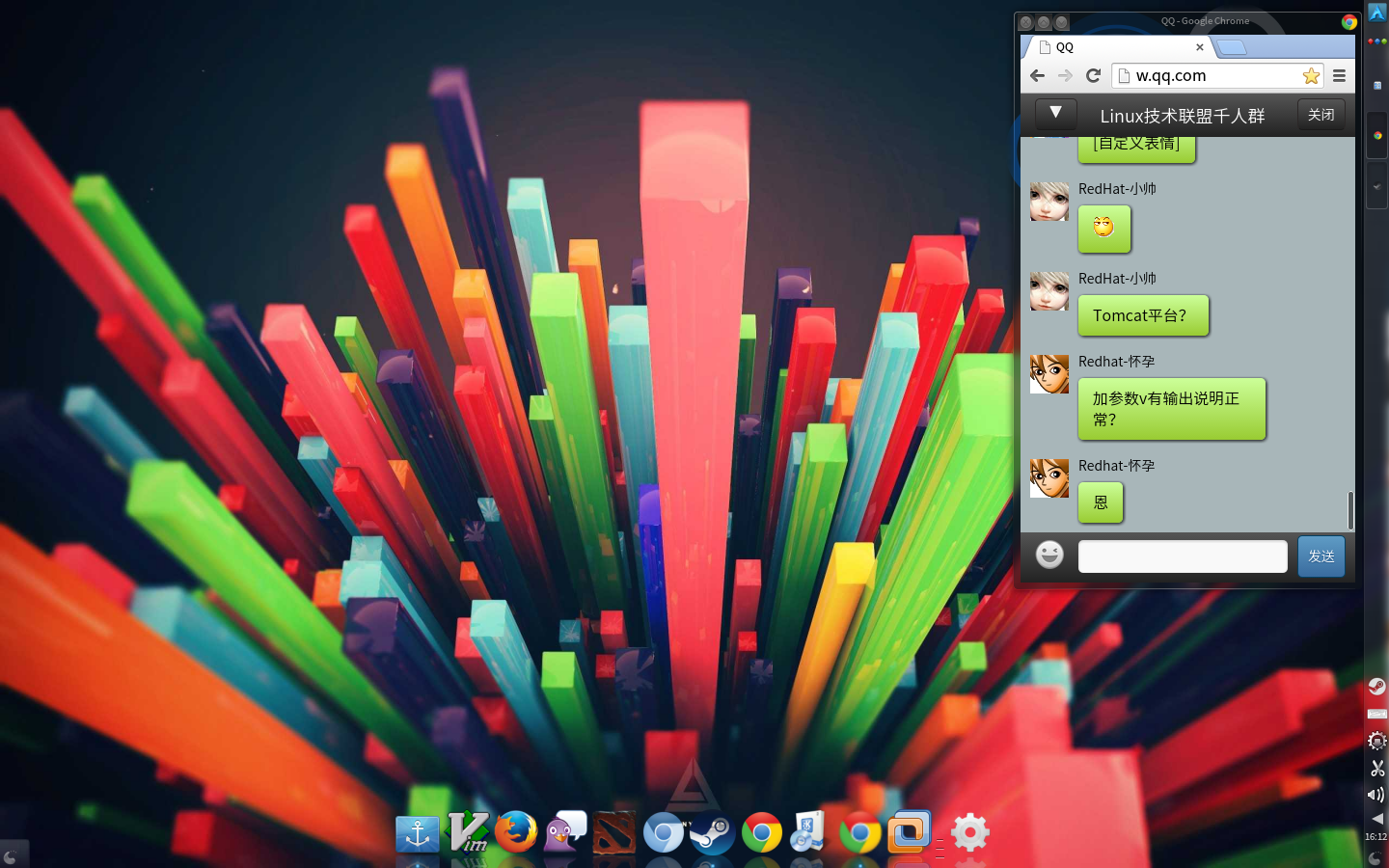Open system settings gear in dock
1389x868 pixels.
pos(969,832)
